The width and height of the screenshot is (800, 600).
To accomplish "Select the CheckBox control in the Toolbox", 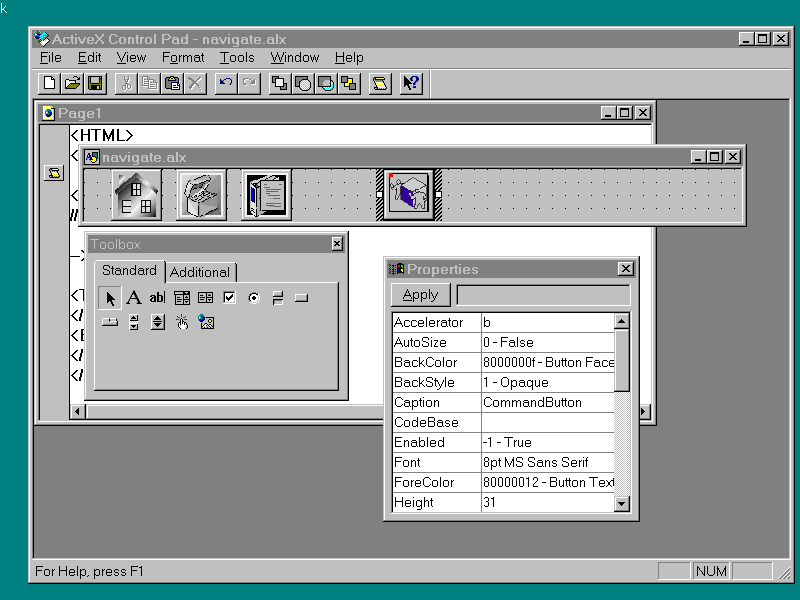I will (229, 298).
